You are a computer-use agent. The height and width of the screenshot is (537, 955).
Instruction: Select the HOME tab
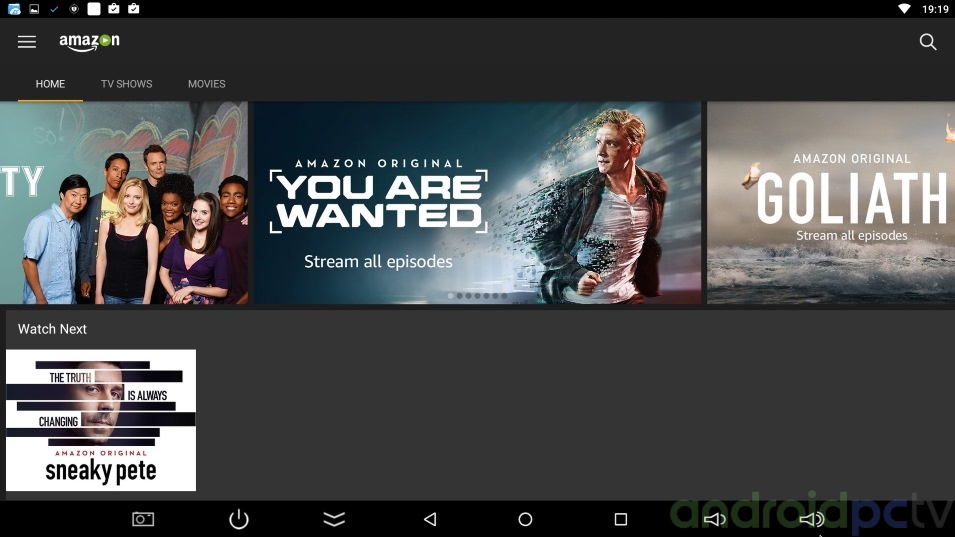pos(50,84)
